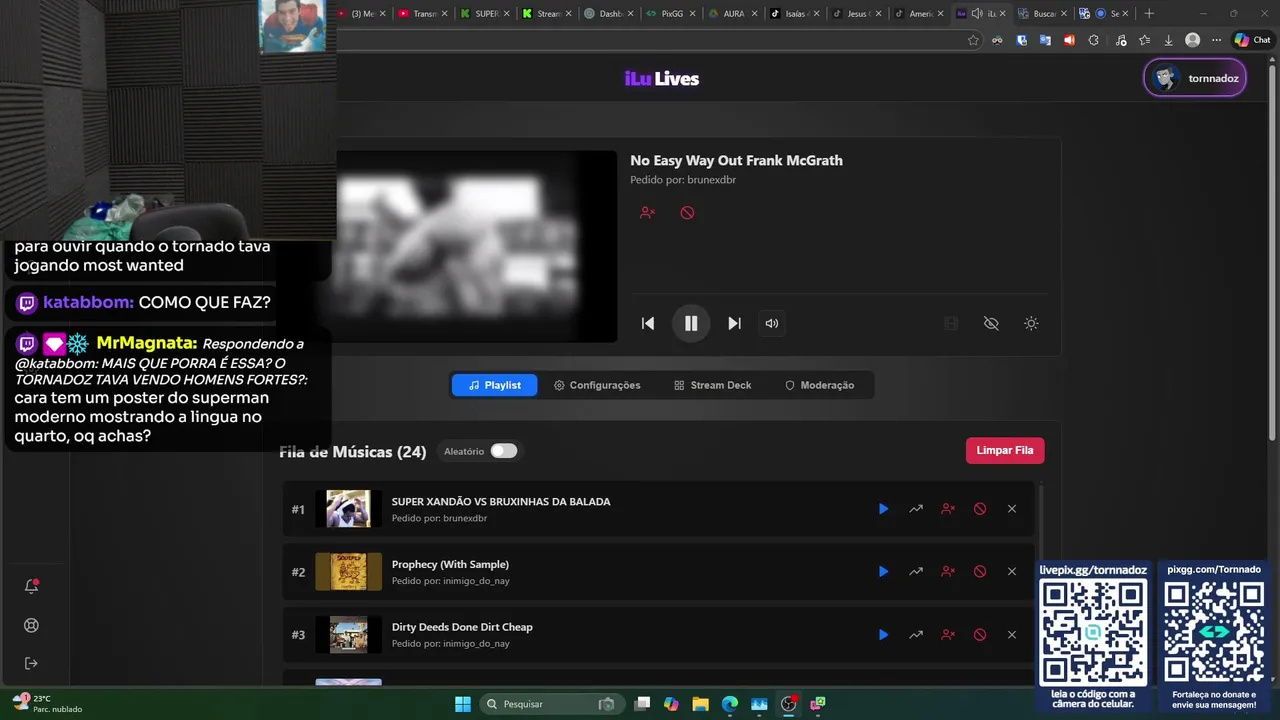Skip to the next track

(x=734, y=323)
